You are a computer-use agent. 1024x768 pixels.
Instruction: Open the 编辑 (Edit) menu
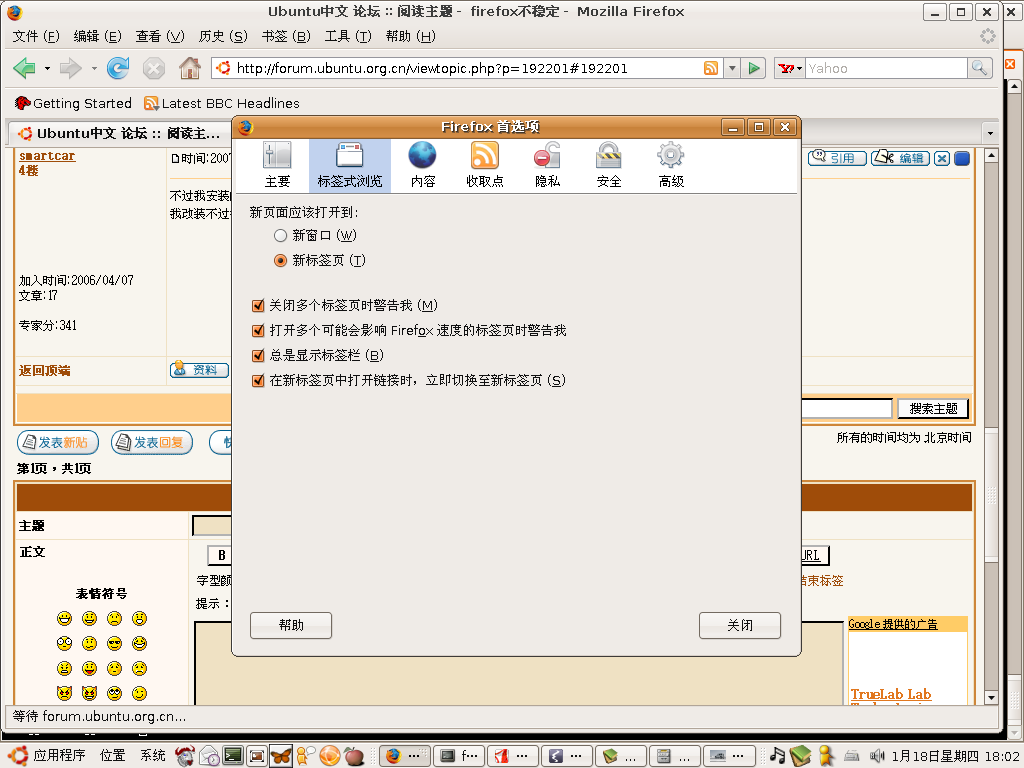pyautogui.click(x=97, y=37)
